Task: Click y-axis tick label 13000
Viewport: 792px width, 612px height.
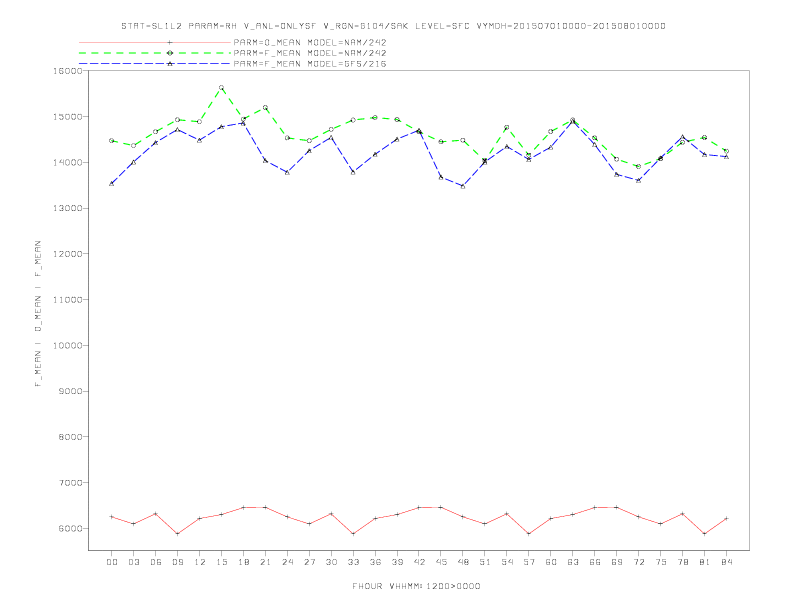Action: pos(67,208)
